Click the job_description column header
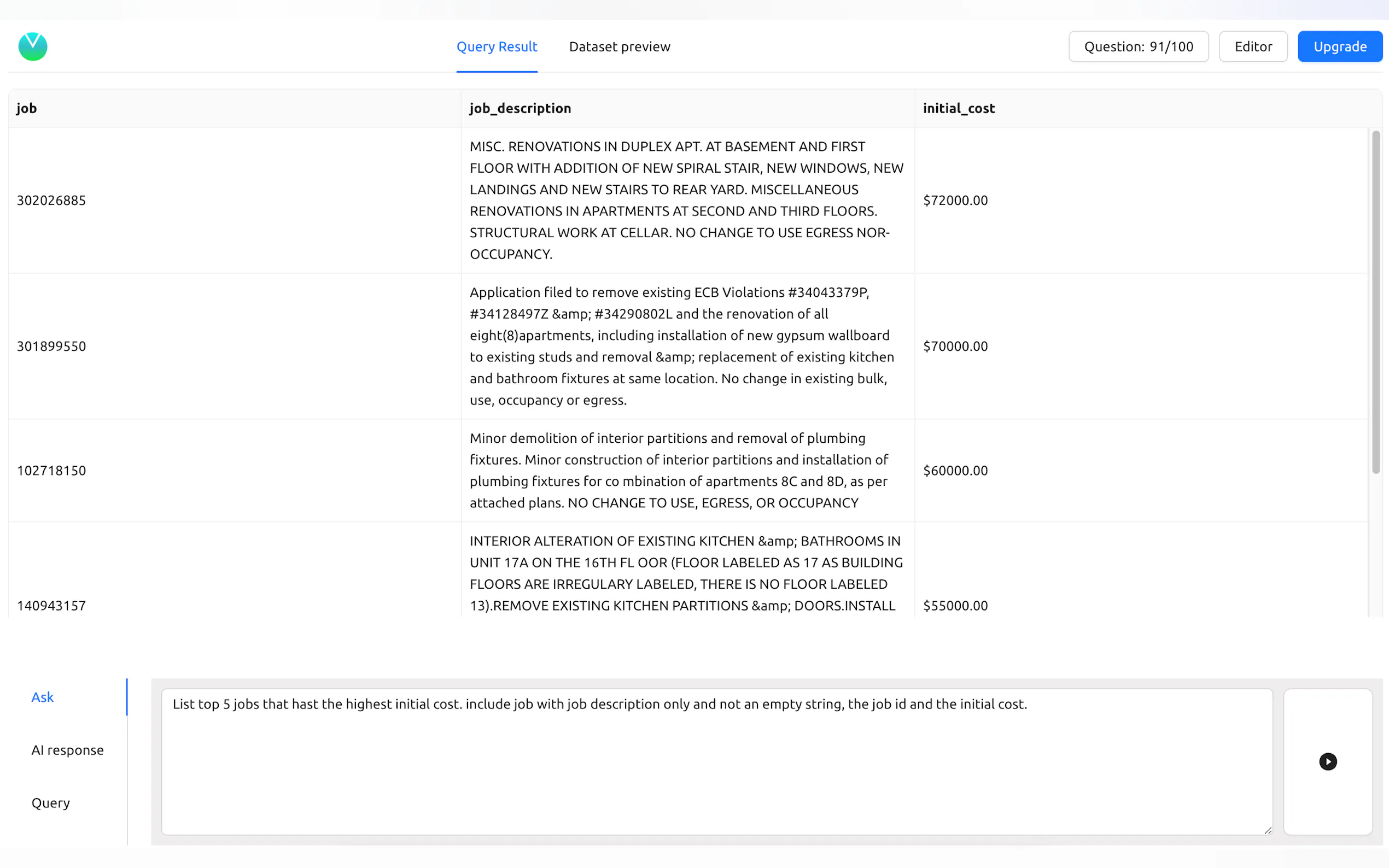The image size is (1389, 868). [x=520, y=108]
